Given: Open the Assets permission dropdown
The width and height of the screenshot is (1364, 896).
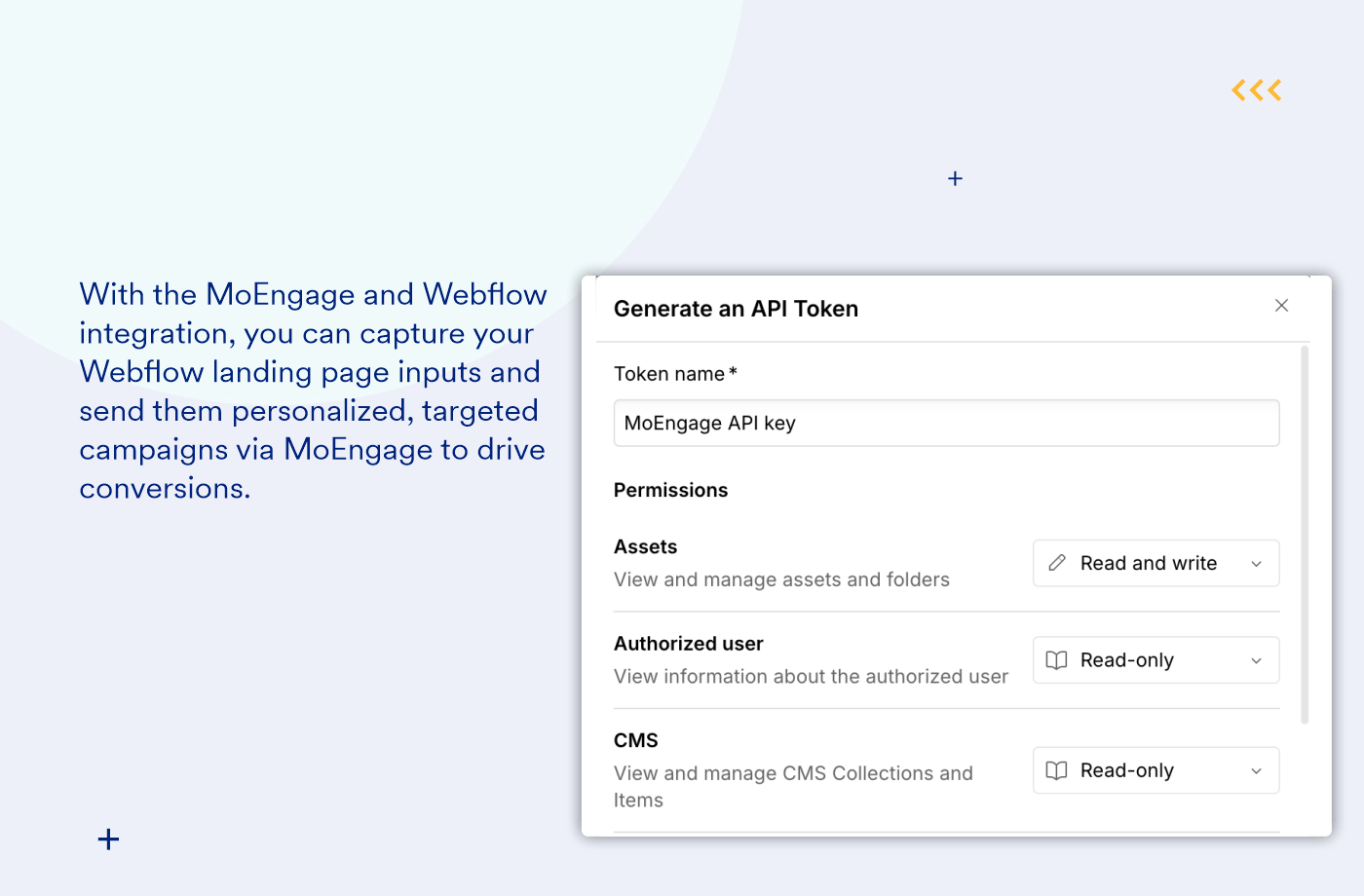Looking at the screenshot, I should [x=1156, y=563].
